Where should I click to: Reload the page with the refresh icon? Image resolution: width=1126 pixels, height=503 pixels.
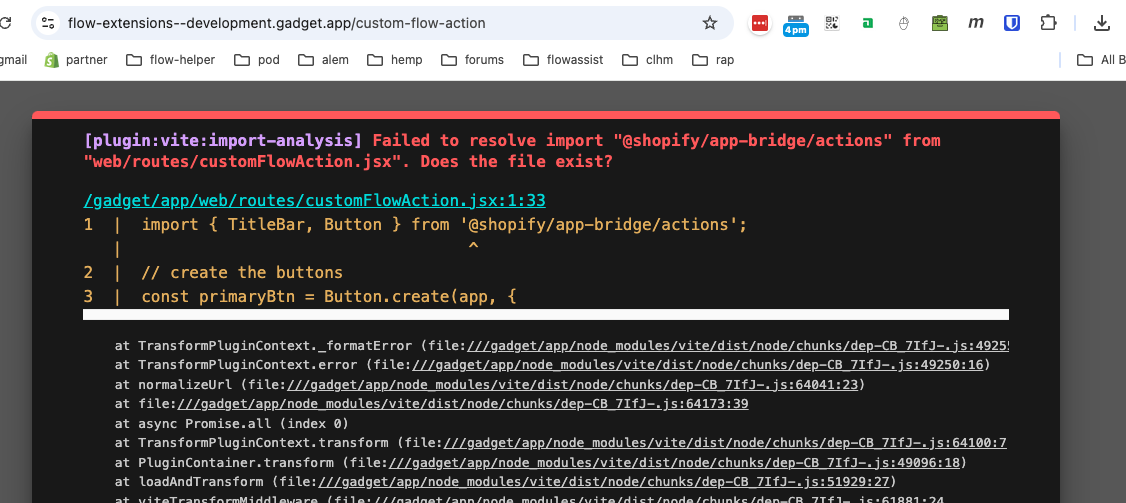pos(4,23)
